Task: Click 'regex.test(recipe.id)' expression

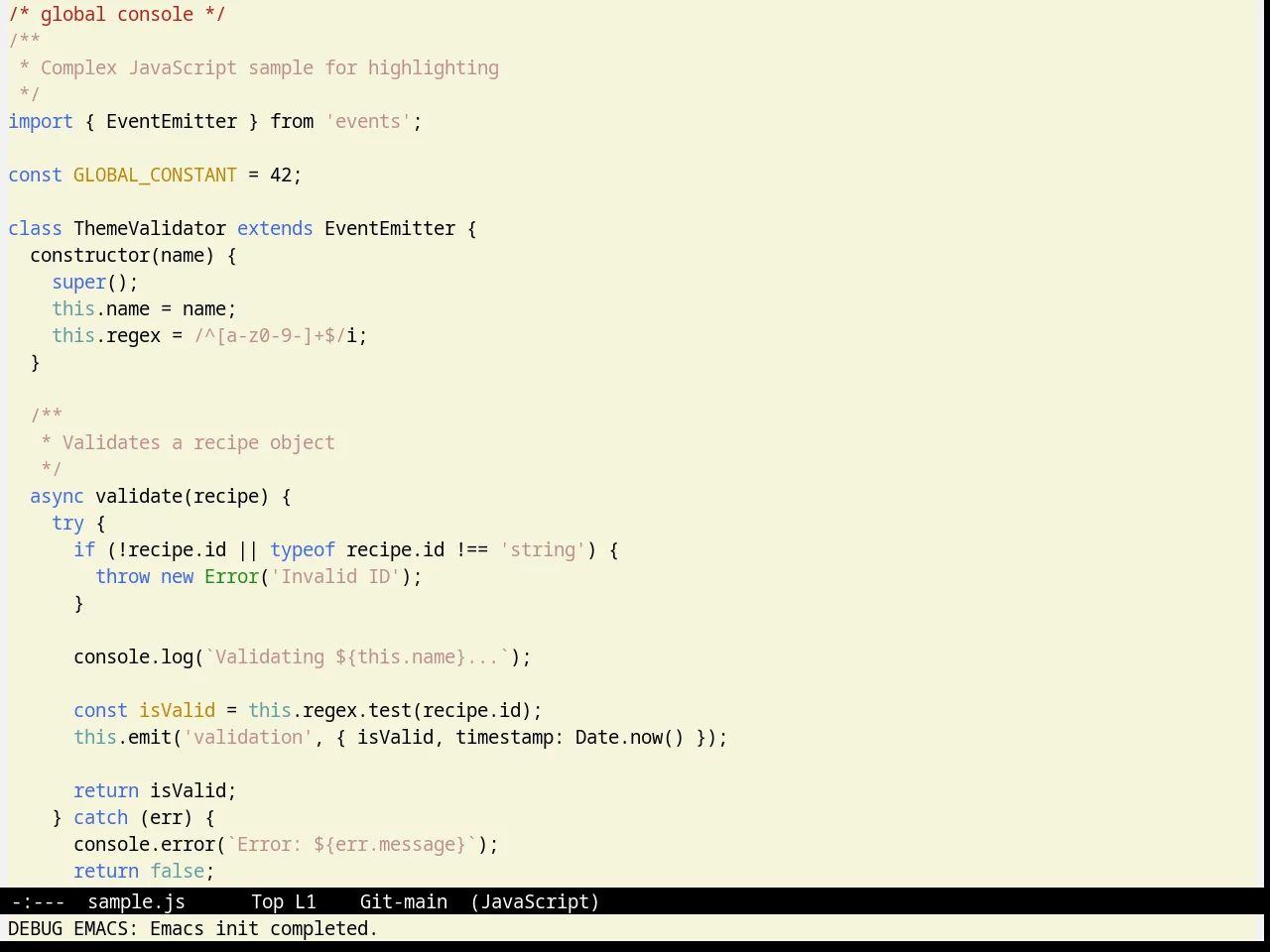Action: (x=417, y=710)
